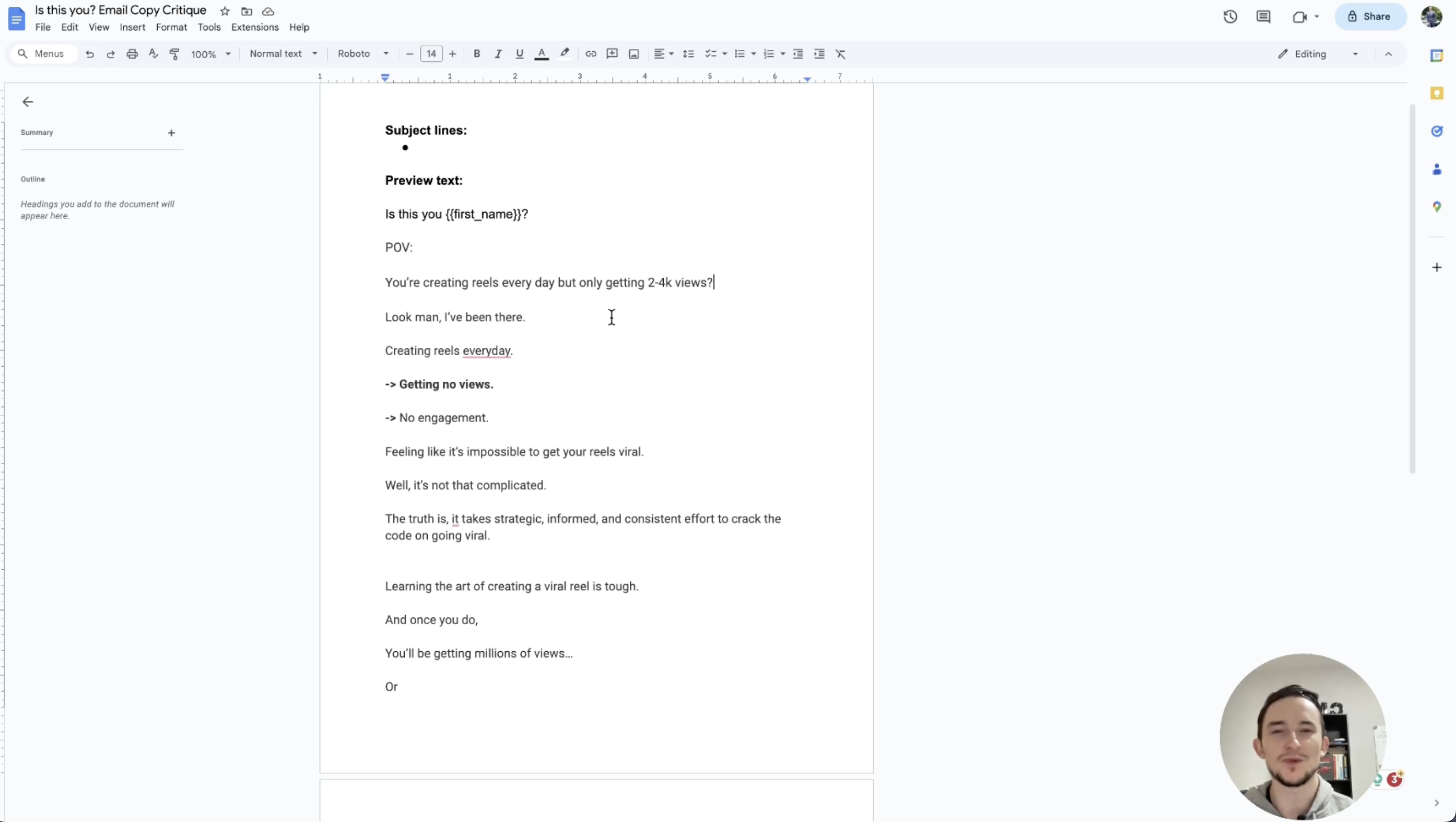The width and height of the screenshot is (1456, 822).
Task: Click the text color swatch icon
Action: click(x=541, y=54)
